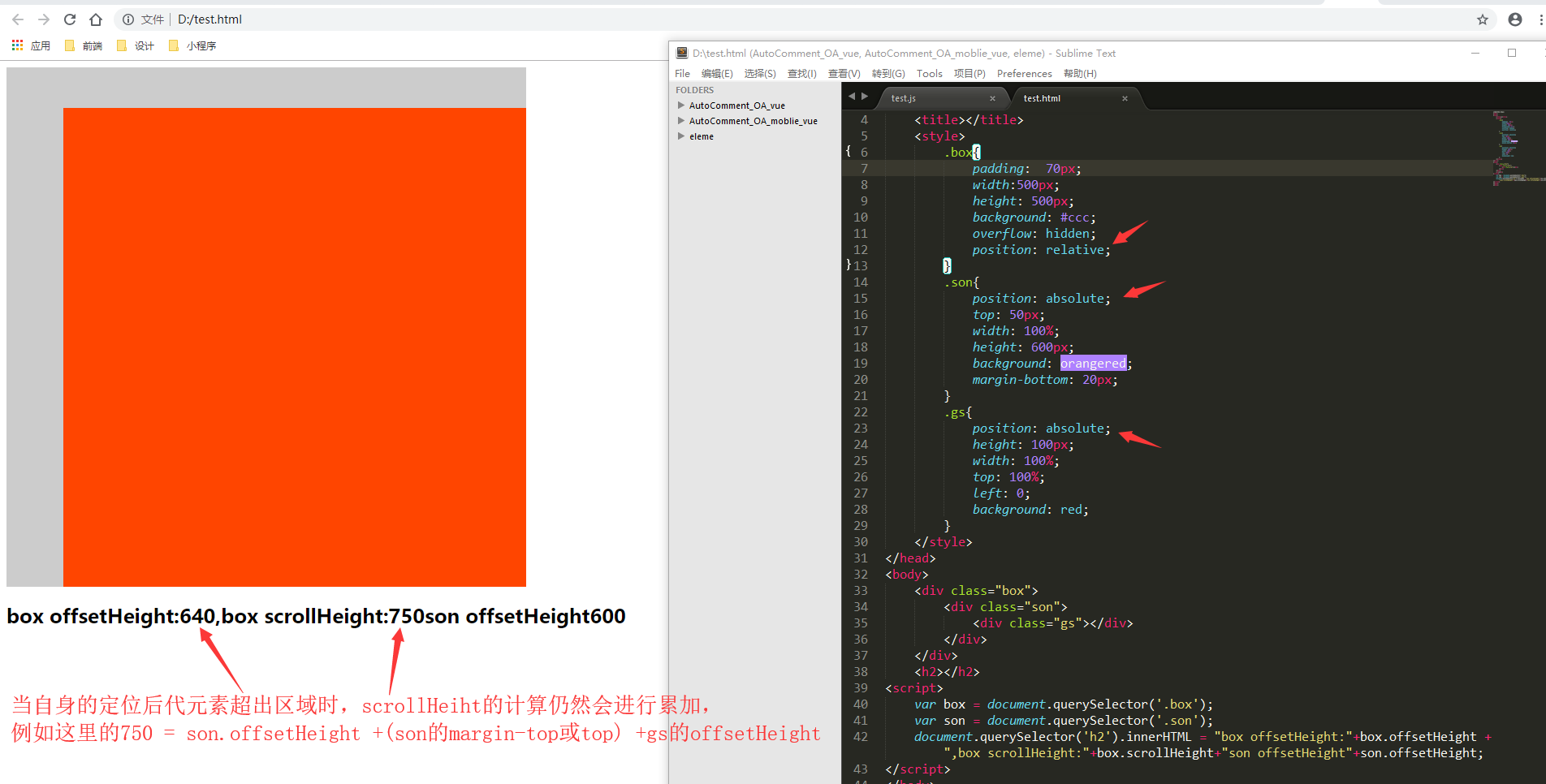This screenshot has height=784, width=1546.
Task: Click the 'background: red;' line
Action: coord(1030,510)
